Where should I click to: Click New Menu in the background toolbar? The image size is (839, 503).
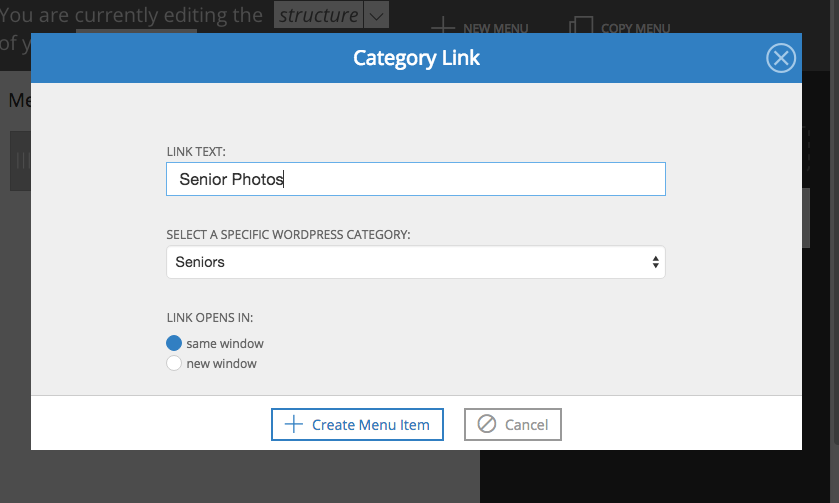click(479, 28)
